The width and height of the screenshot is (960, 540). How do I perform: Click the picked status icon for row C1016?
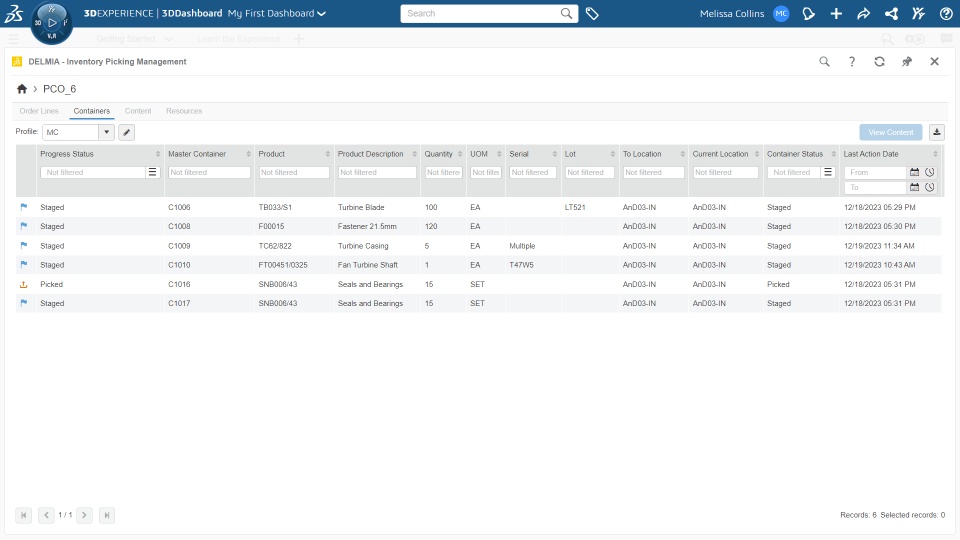(x=24, y=284)
